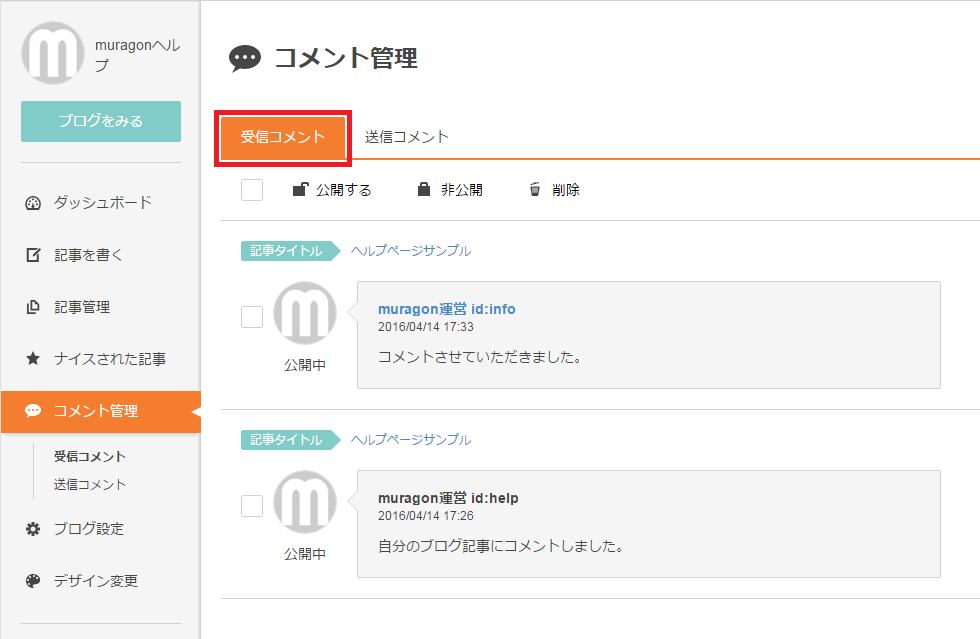
Task: Click the trash can 削除 icon
Action: pyautogui.click(x=535, y=189)
